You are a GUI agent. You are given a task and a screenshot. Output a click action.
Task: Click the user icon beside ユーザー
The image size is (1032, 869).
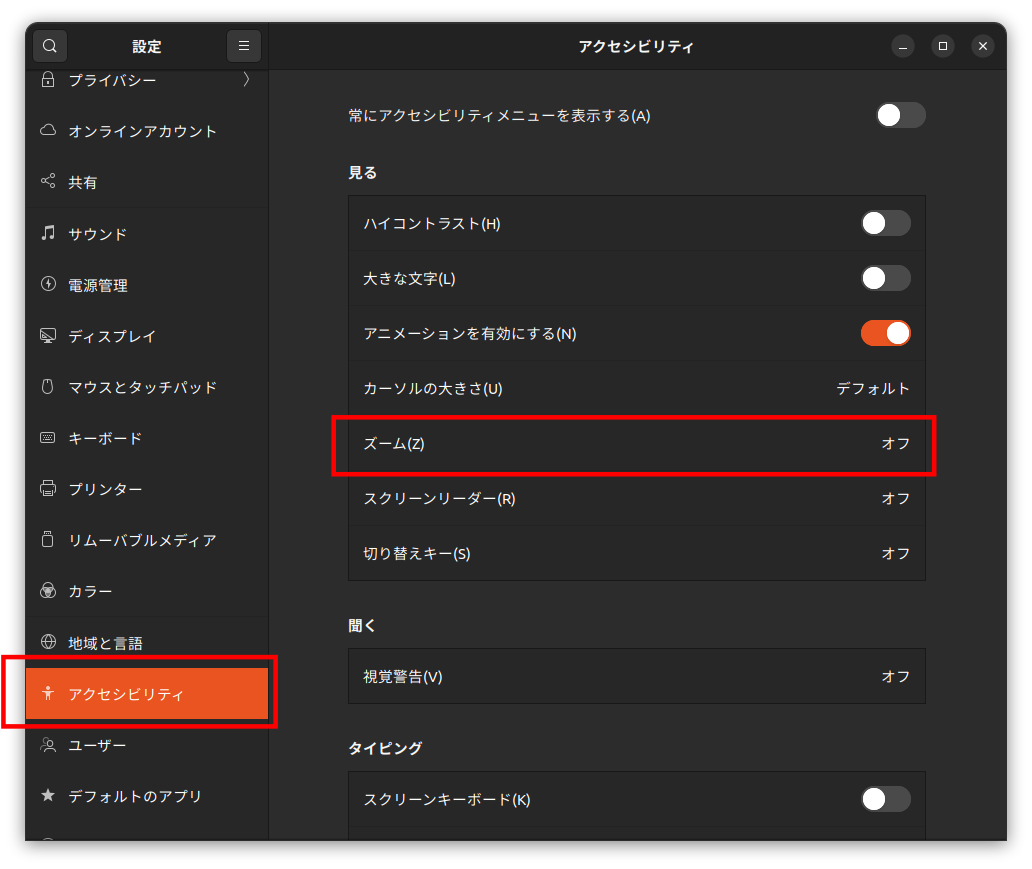[x=48, y=745]
